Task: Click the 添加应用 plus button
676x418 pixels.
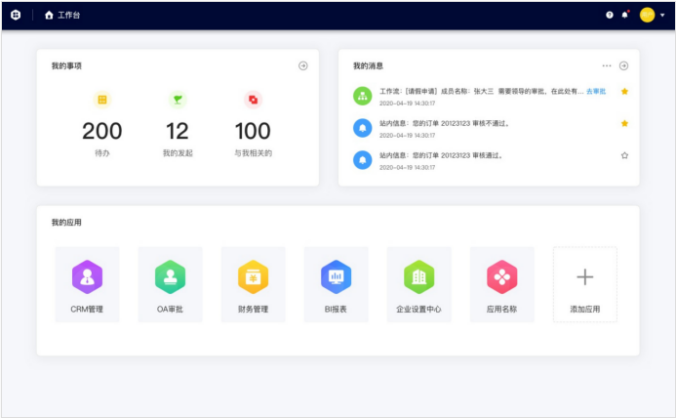Action: click(x=585, y=284)
